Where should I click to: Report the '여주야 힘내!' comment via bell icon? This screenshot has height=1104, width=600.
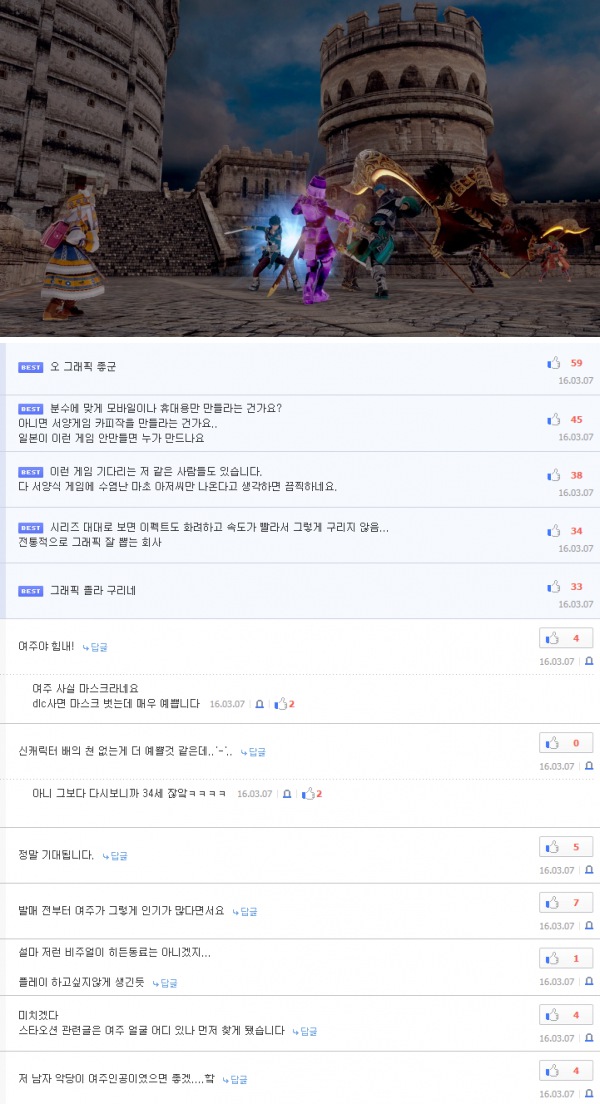click(x=589, y=662)
